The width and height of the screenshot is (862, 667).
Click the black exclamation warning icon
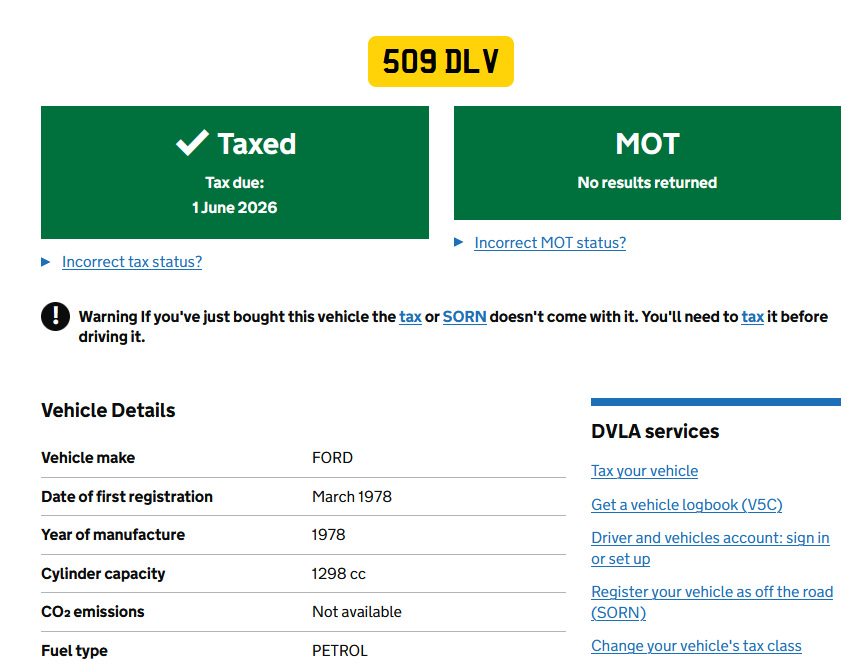(x=55, y=316)
